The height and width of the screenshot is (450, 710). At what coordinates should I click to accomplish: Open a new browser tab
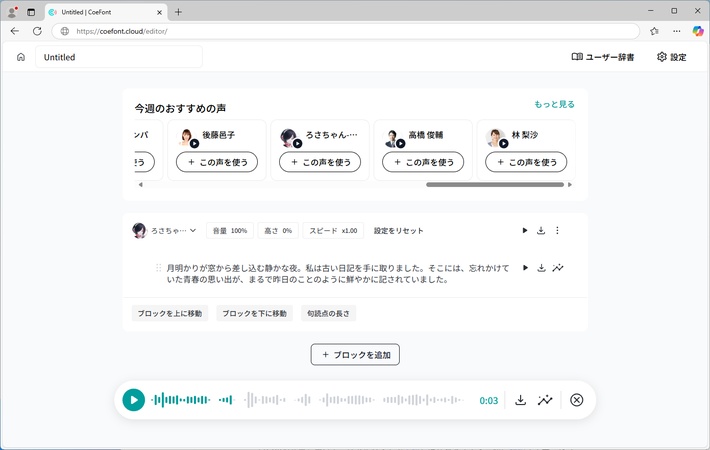pyautogui.click(x=178, y=12)
